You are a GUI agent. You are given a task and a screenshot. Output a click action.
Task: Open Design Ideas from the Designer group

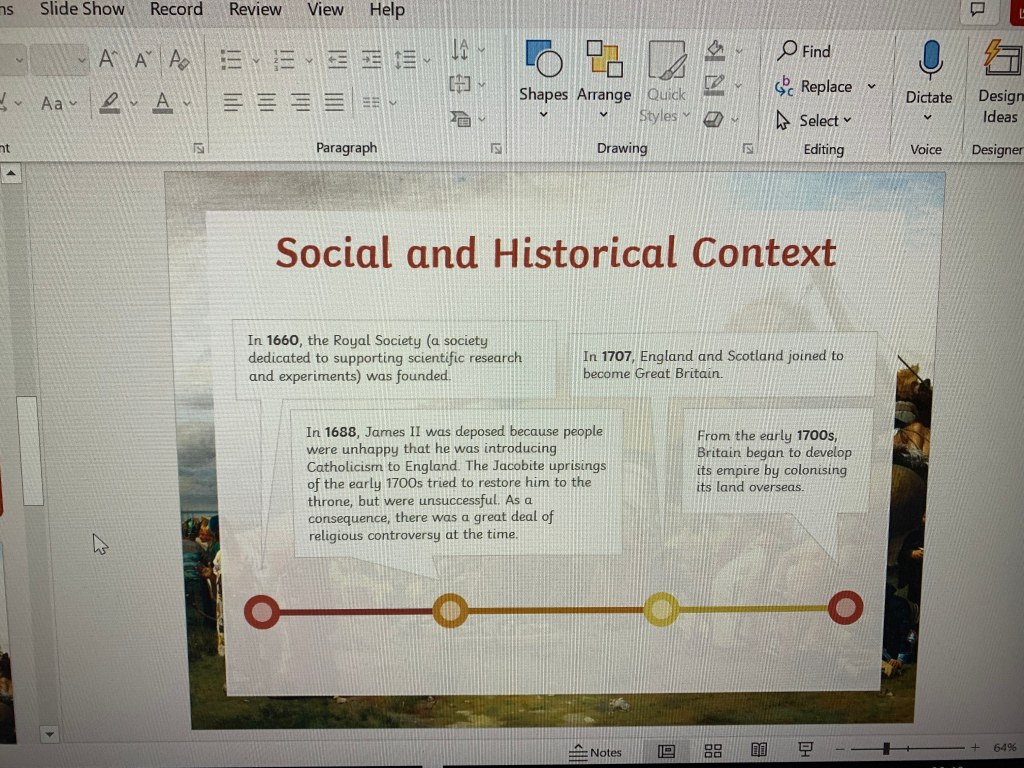point(999,80)
